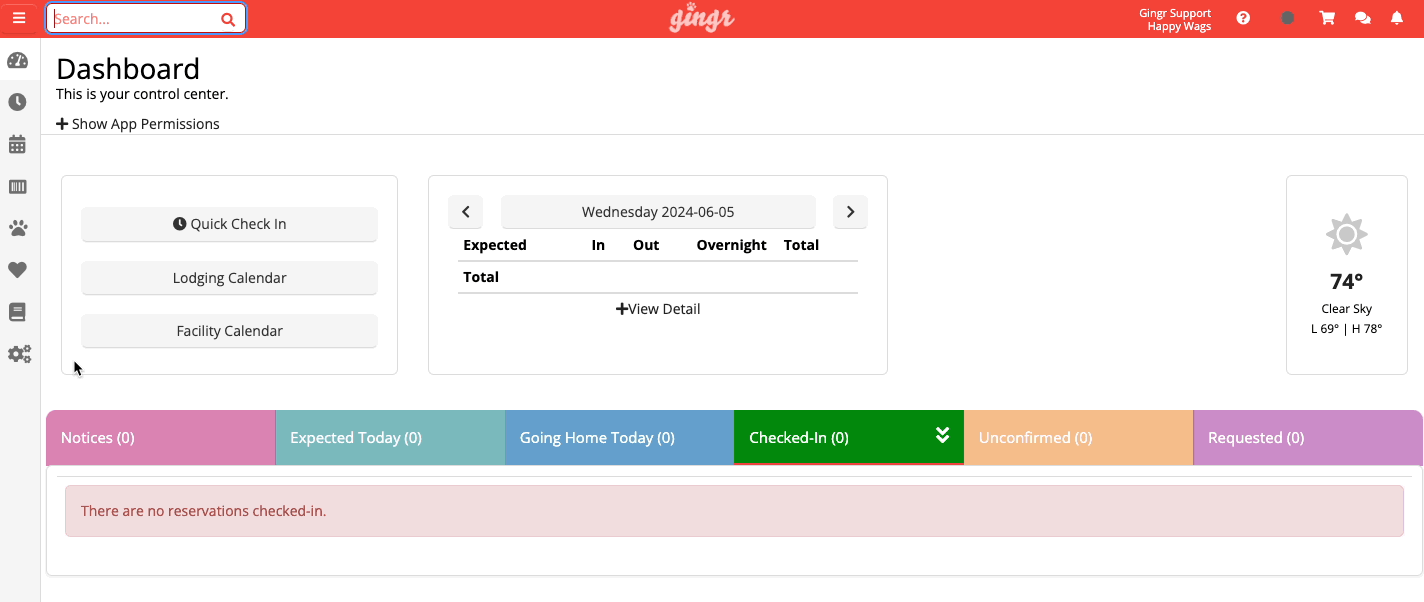The height and width of the screenshot is (602, 1424).
Task: Open the clock icon in sidebar
Action: click(x=17, y=102)
